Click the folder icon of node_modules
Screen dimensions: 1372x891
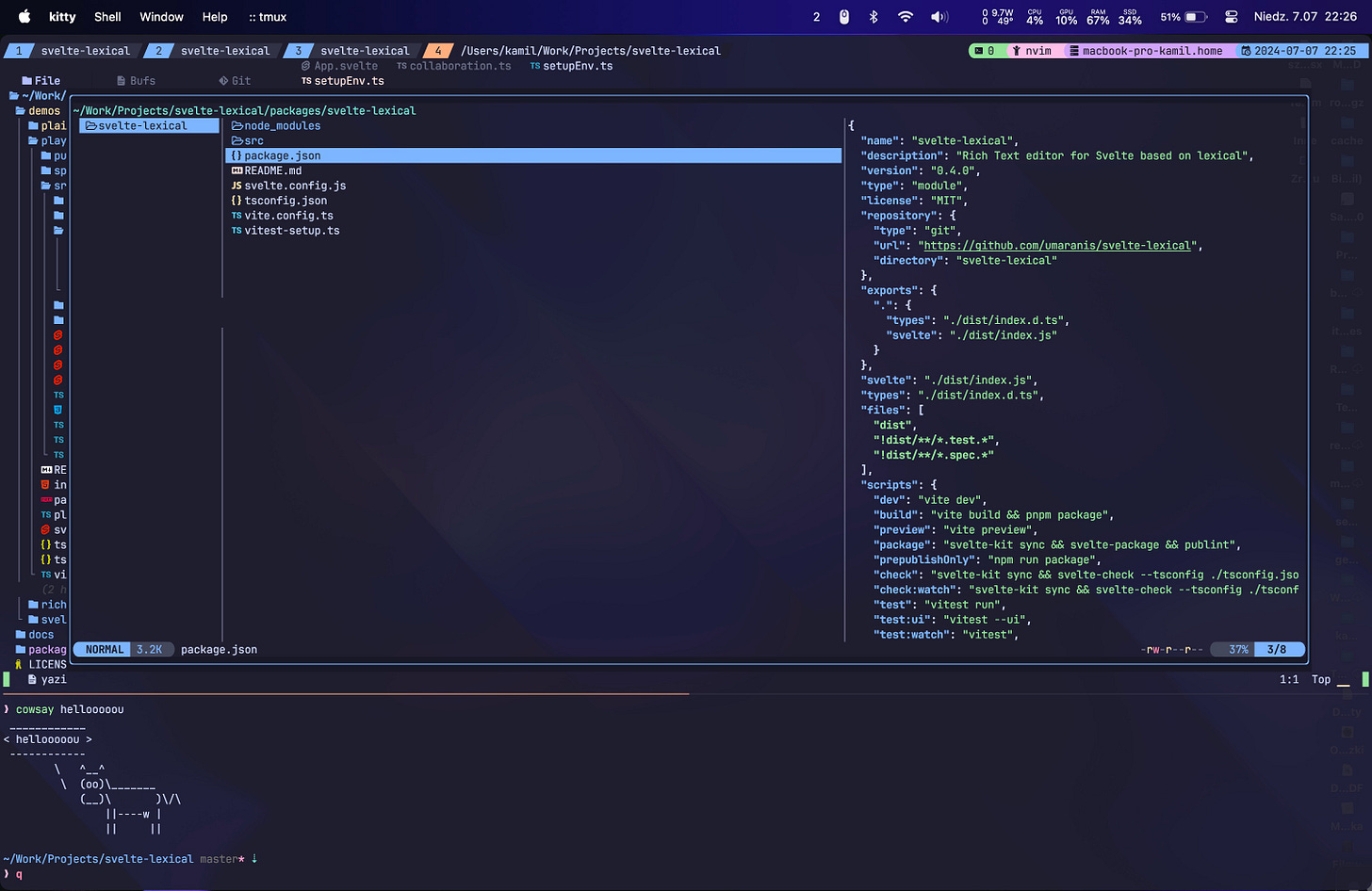click(x=237, y=125)
